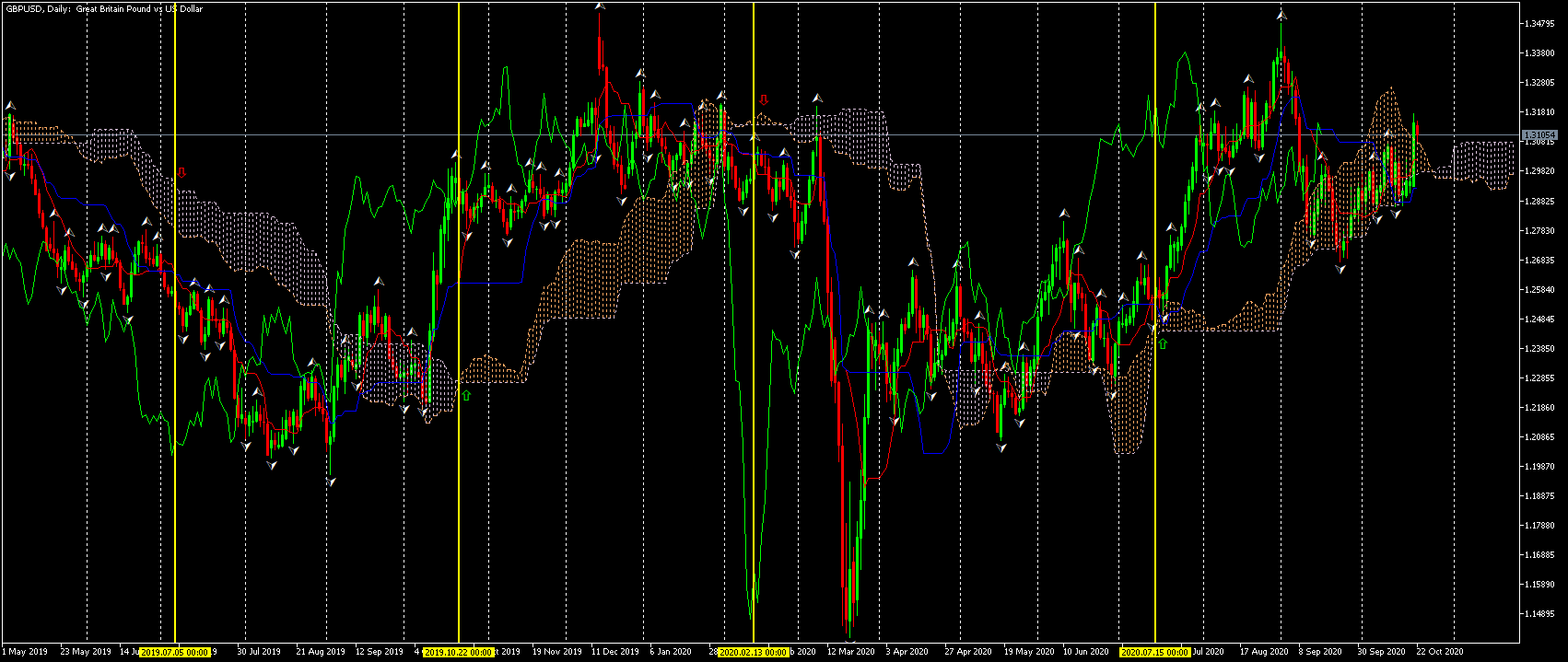Click the 12 Sep 2019 time axis label

pos(380,652)
